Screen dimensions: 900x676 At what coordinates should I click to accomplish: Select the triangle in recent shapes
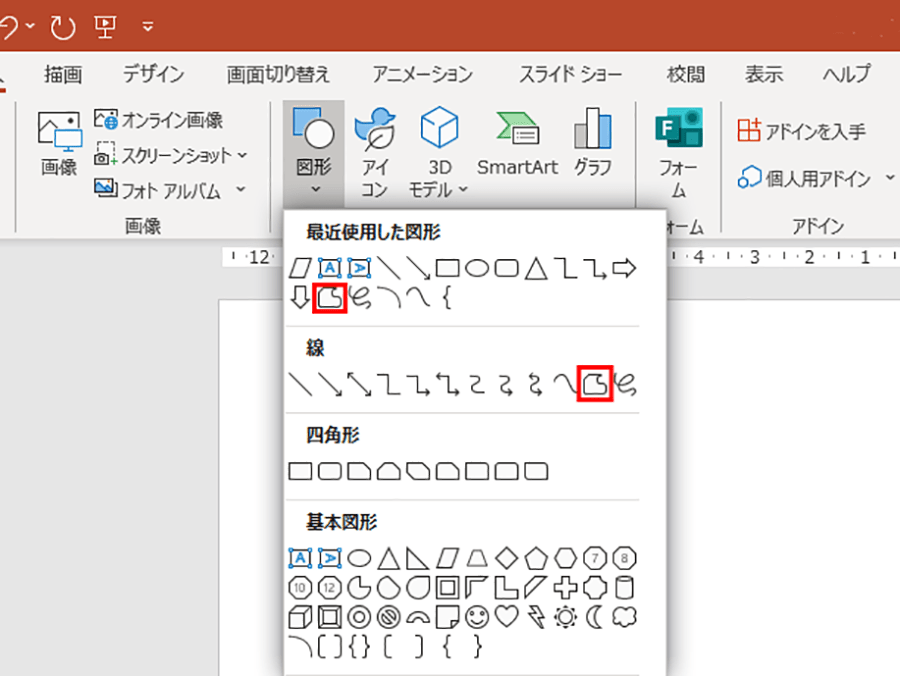tap(536, 268)
